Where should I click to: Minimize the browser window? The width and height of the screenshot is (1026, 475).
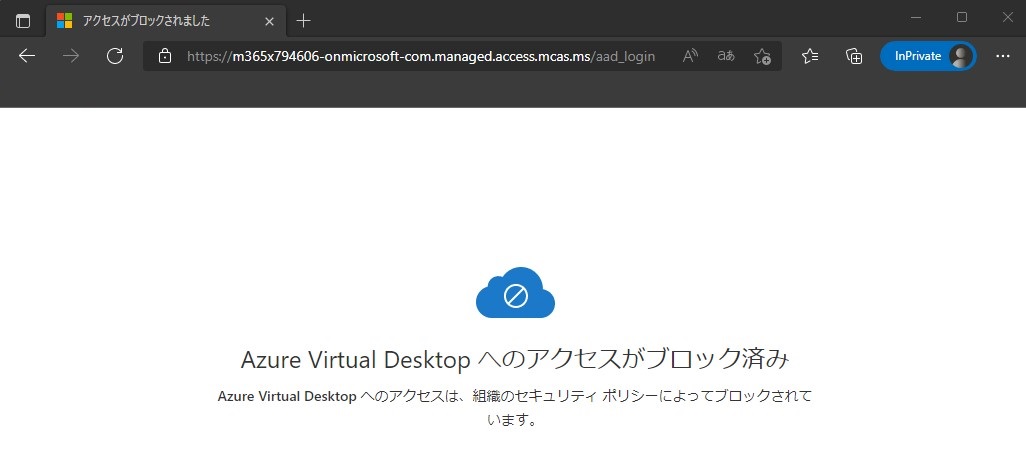point(917,17)
